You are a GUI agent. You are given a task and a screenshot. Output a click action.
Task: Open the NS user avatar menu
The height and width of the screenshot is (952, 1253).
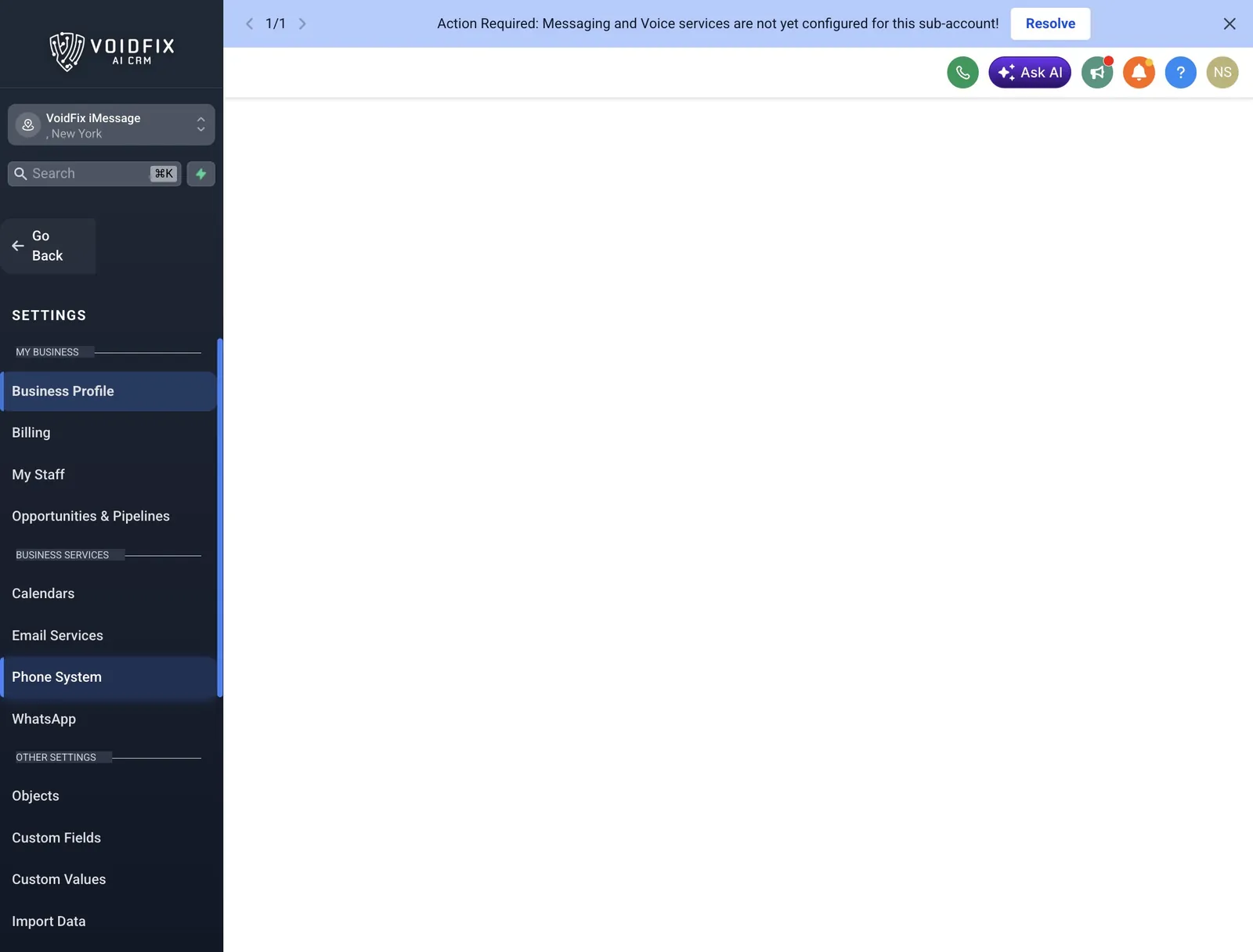click(1222, 72)
